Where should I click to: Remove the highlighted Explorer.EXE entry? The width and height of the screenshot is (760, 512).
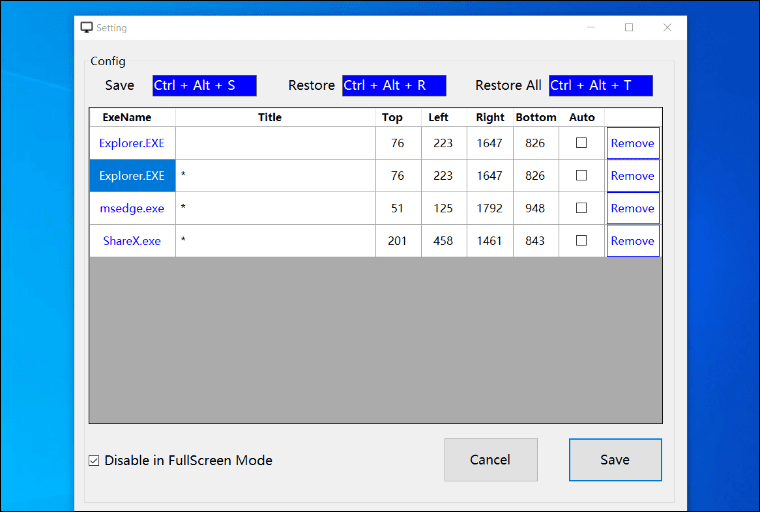[633, 176]
